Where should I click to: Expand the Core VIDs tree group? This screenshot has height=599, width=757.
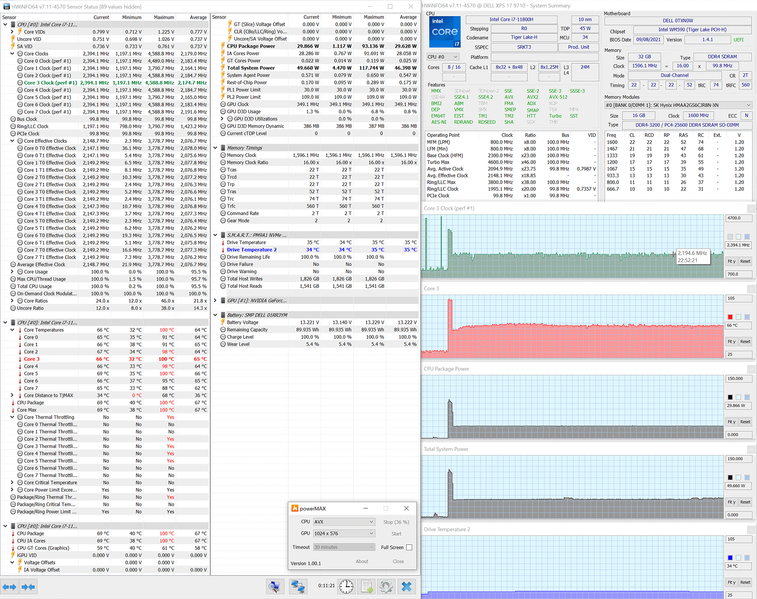pos(13,32)
